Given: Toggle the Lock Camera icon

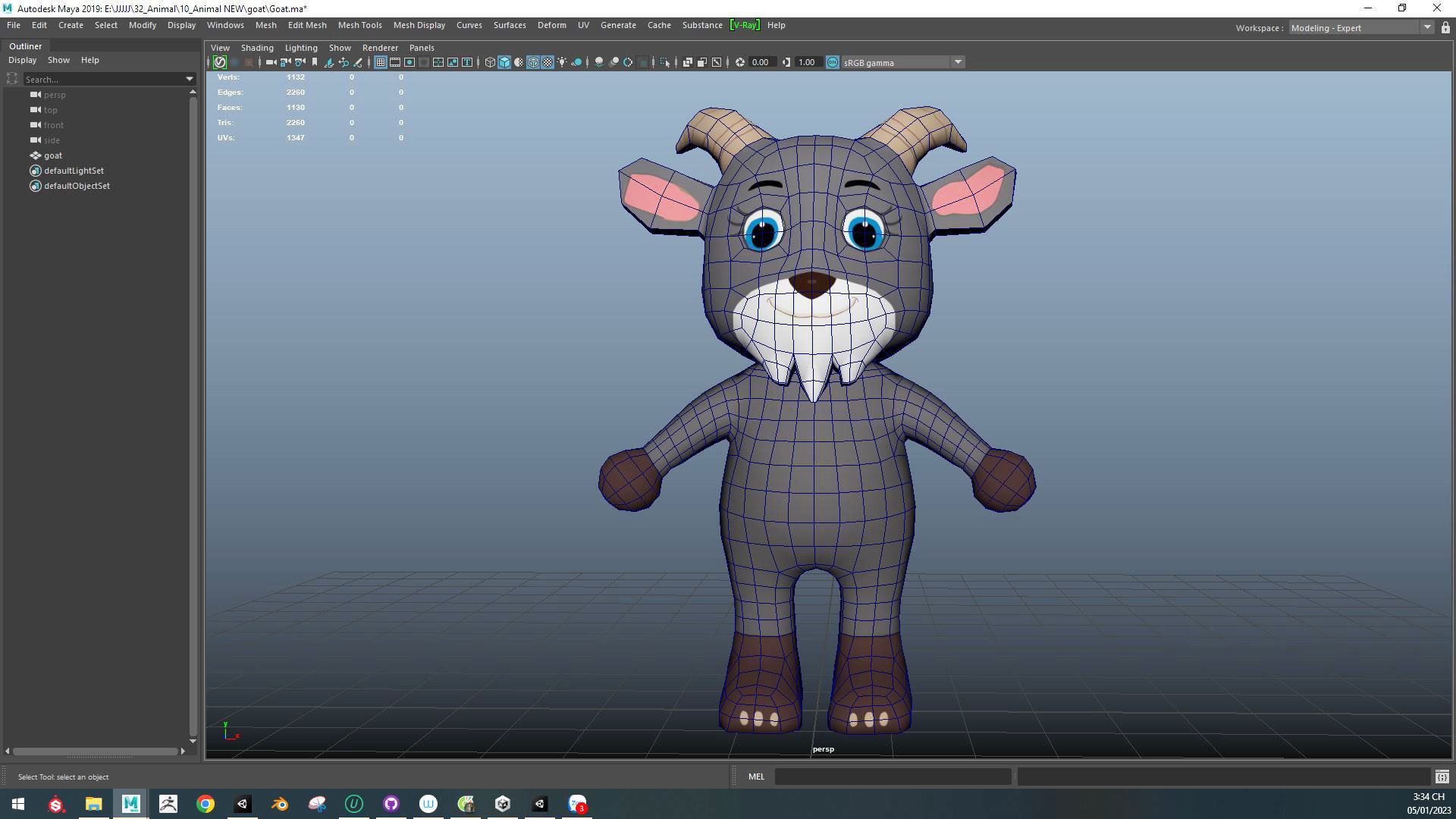Looking at the screenshot, I should coord(285,62).
